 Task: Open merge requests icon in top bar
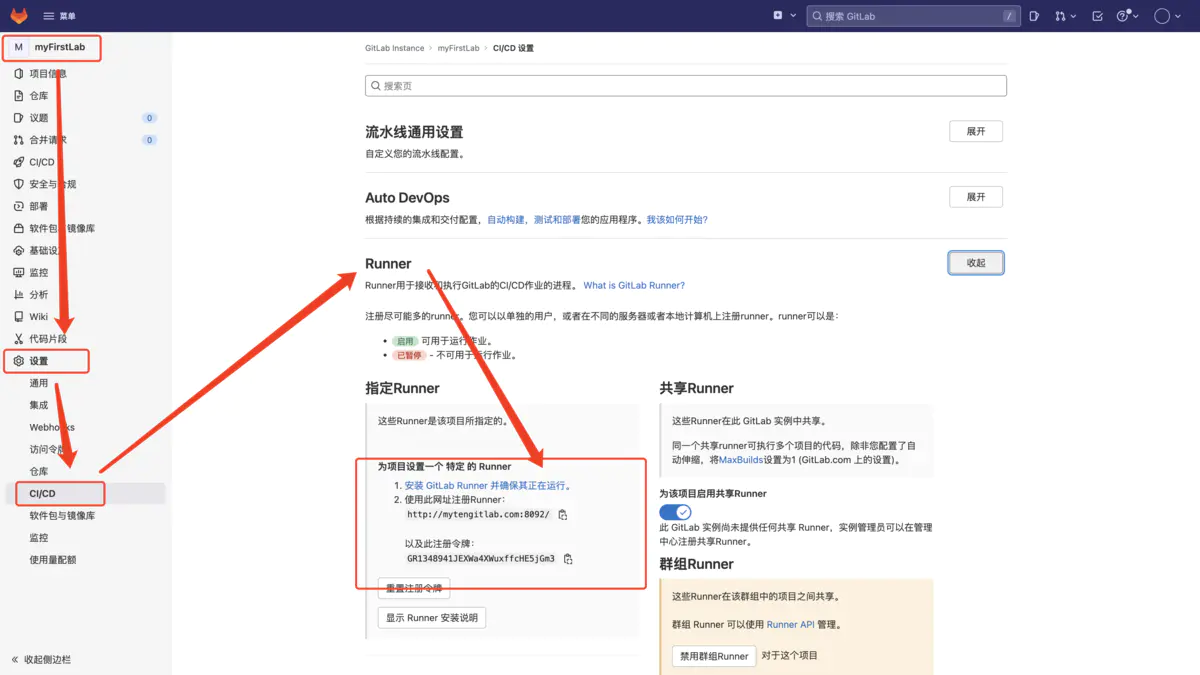(x=1060, y=16)
